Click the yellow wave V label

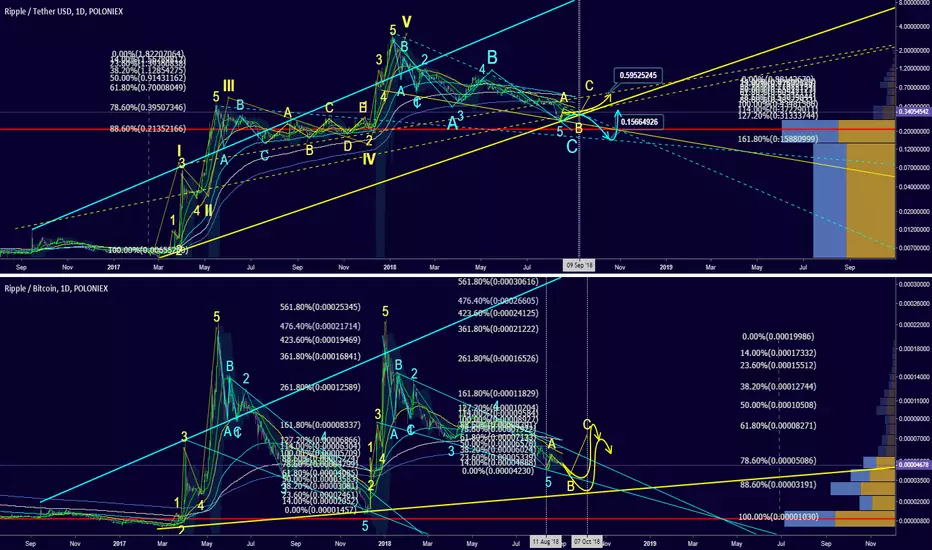coord(407,22)
